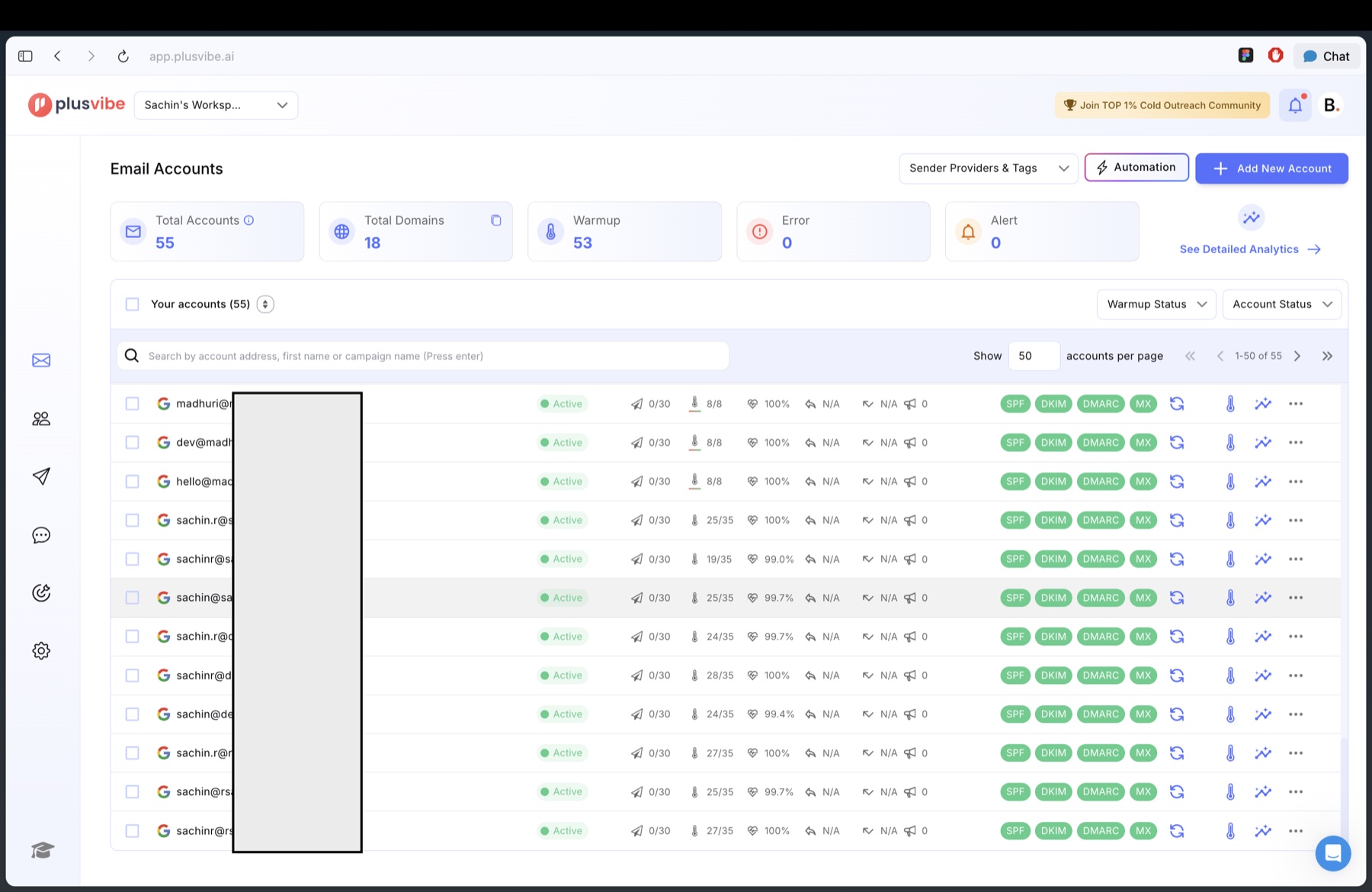
Task: Open warmup thermometer for dev@madh row
Action: (x=1230, y=443)
